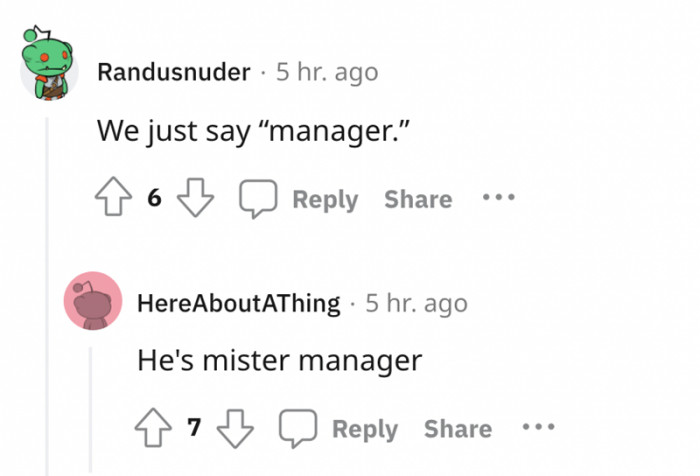This screenshot has width=700, height=476.
Task: Visit Randusnuder's profile via username
Action: point(174,73)
